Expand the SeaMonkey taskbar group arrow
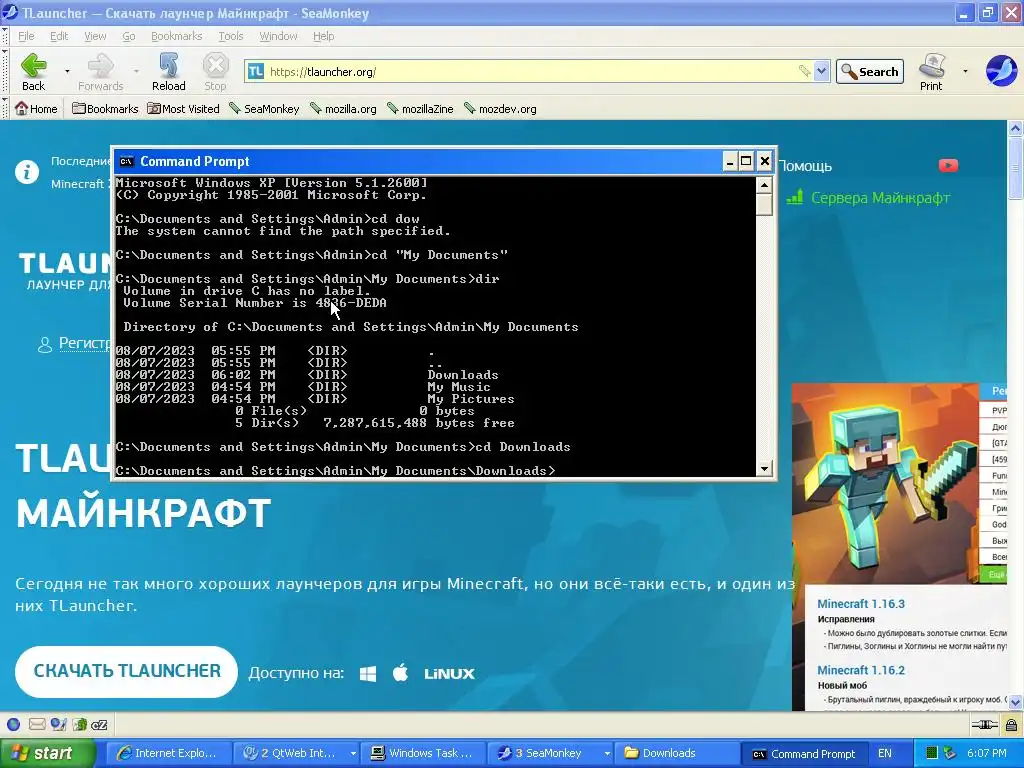The width and height of the screenshot is (1024, 768). tap(607, 753)
